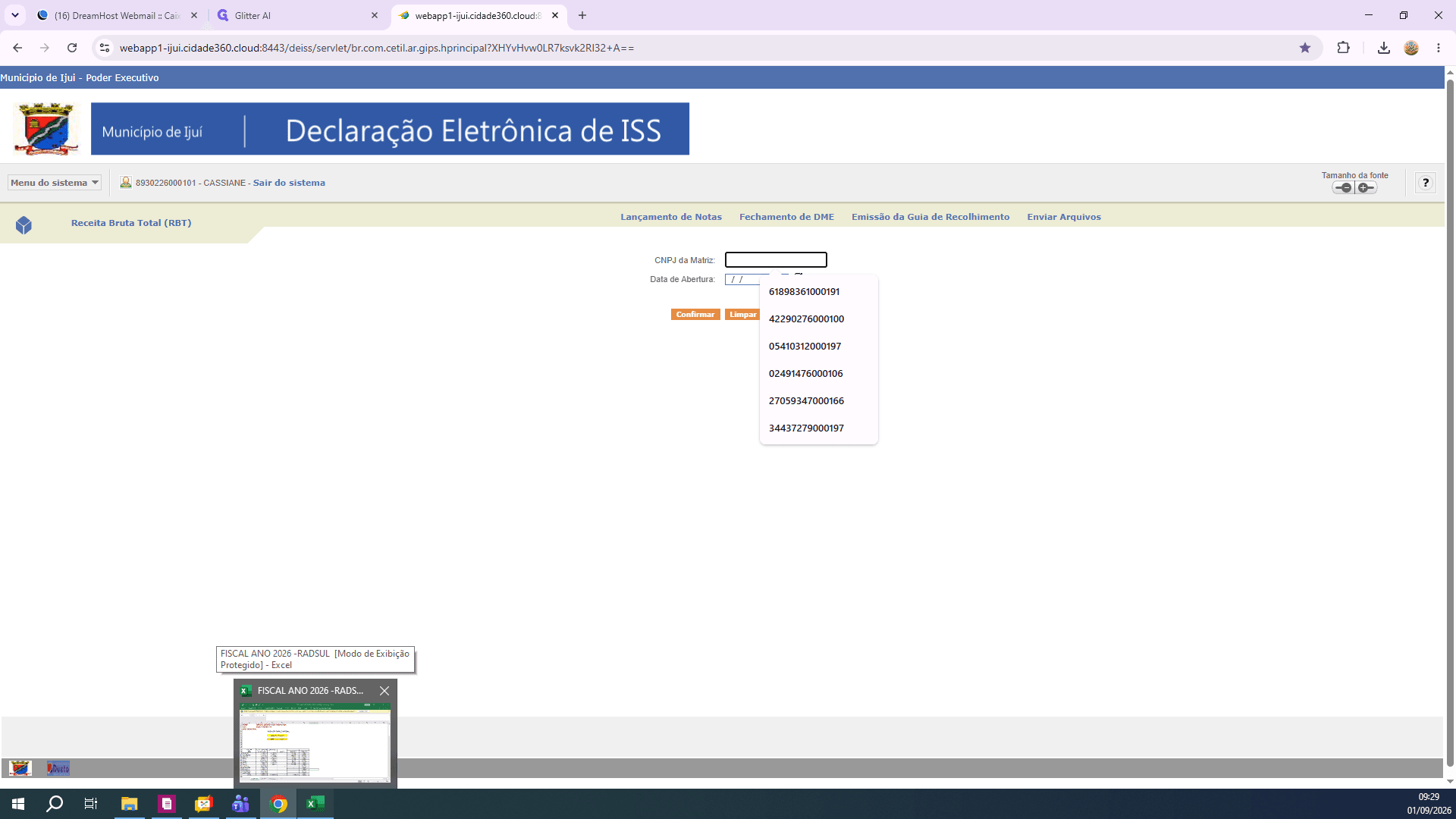Open Excel from the taskbar
1456x819 pixels.
[315, 804]
